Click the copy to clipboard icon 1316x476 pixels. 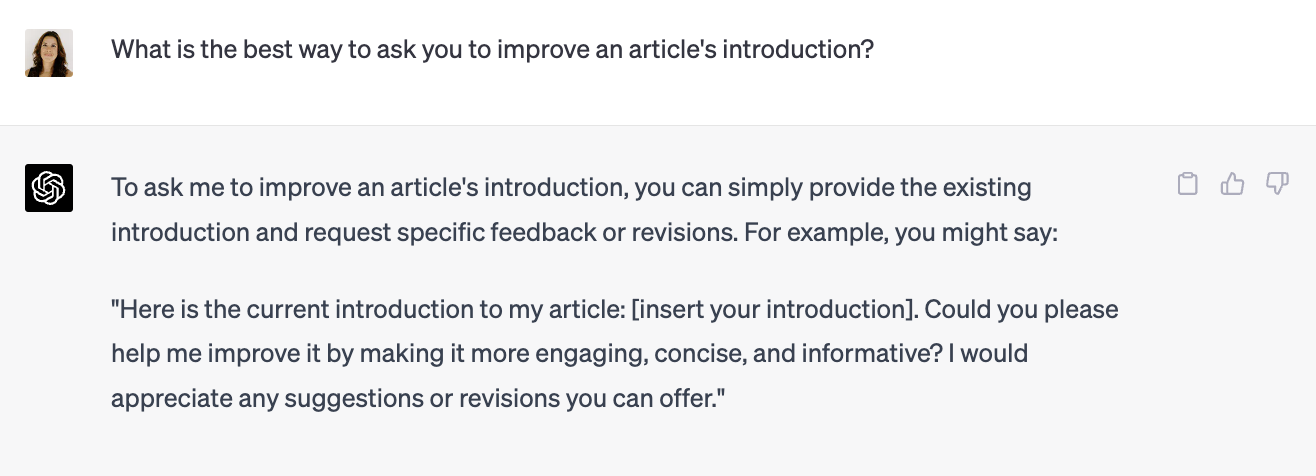click(1187, 184)
